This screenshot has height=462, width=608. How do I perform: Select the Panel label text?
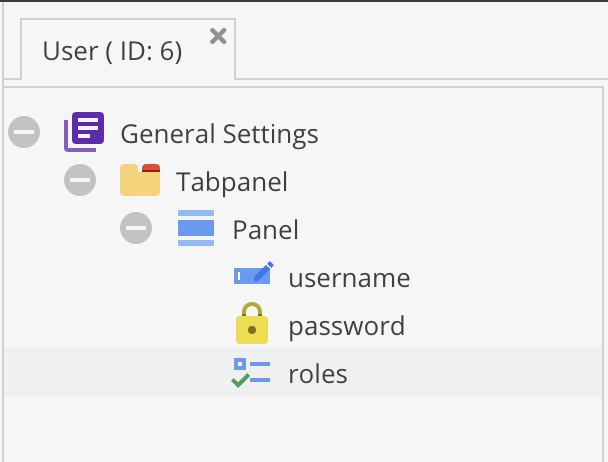[266, 230]
